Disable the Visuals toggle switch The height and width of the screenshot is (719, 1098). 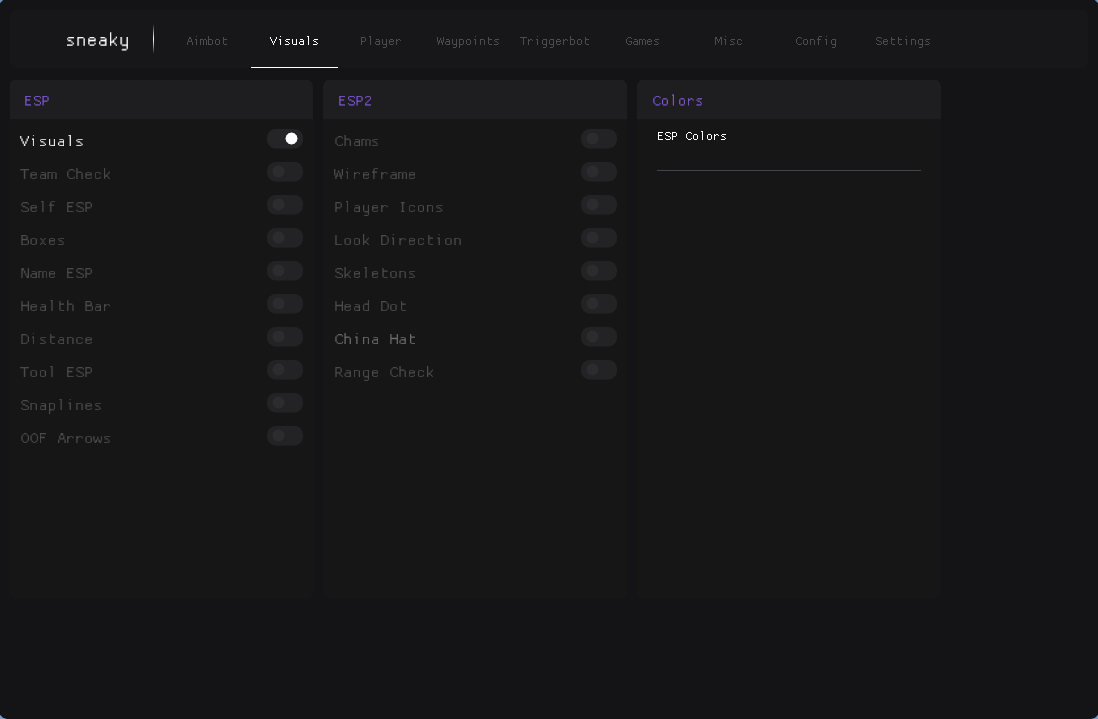coord(285,139)
